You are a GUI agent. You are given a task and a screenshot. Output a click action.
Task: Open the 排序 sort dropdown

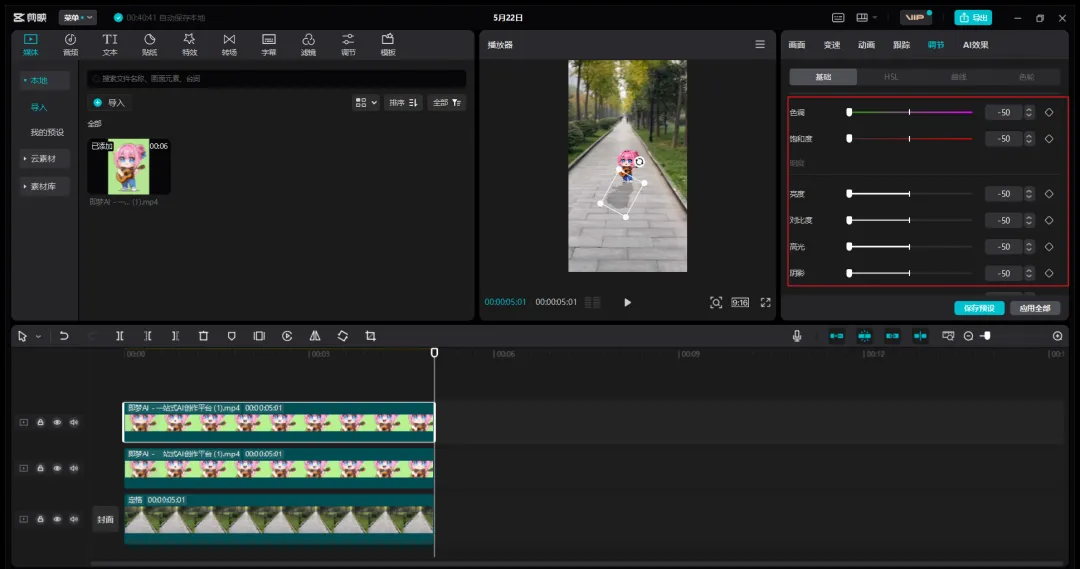(403, 103)
